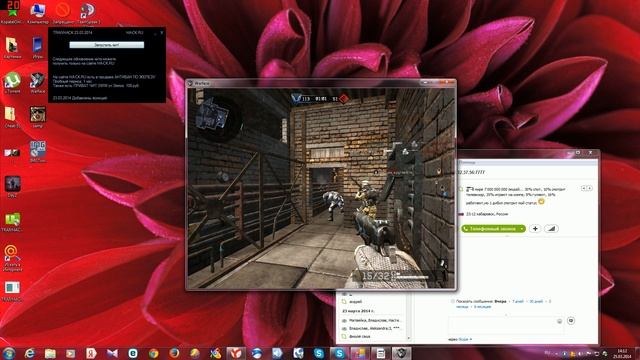Open the emoticon picker in Skype message box
640x360 pixels.
[559, 321]
